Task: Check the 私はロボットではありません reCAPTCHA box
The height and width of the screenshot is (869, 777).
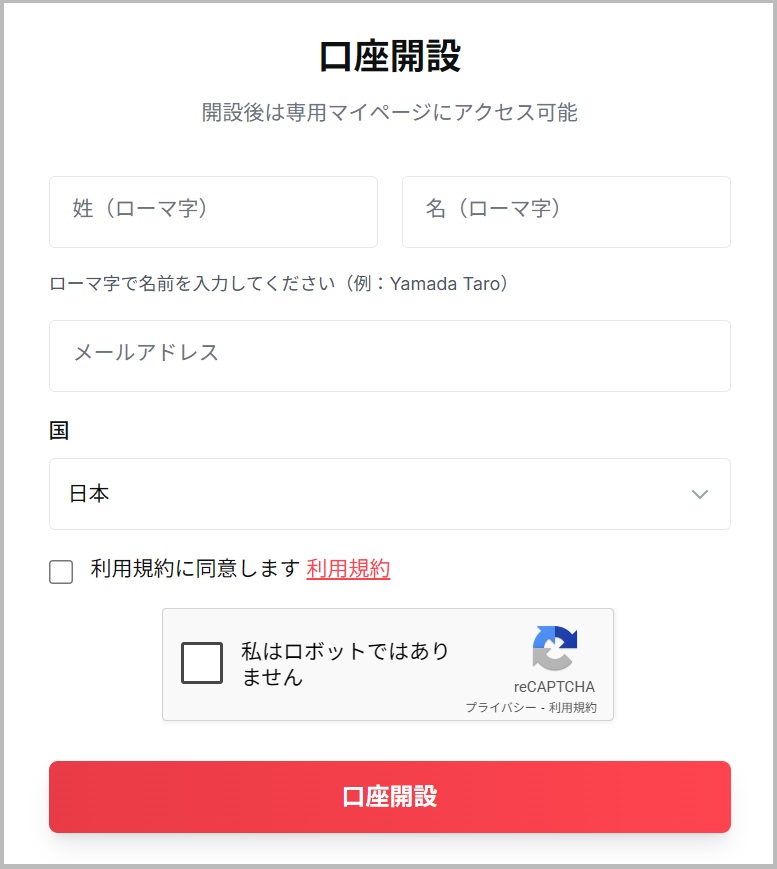Action: (x=202, y=663)
